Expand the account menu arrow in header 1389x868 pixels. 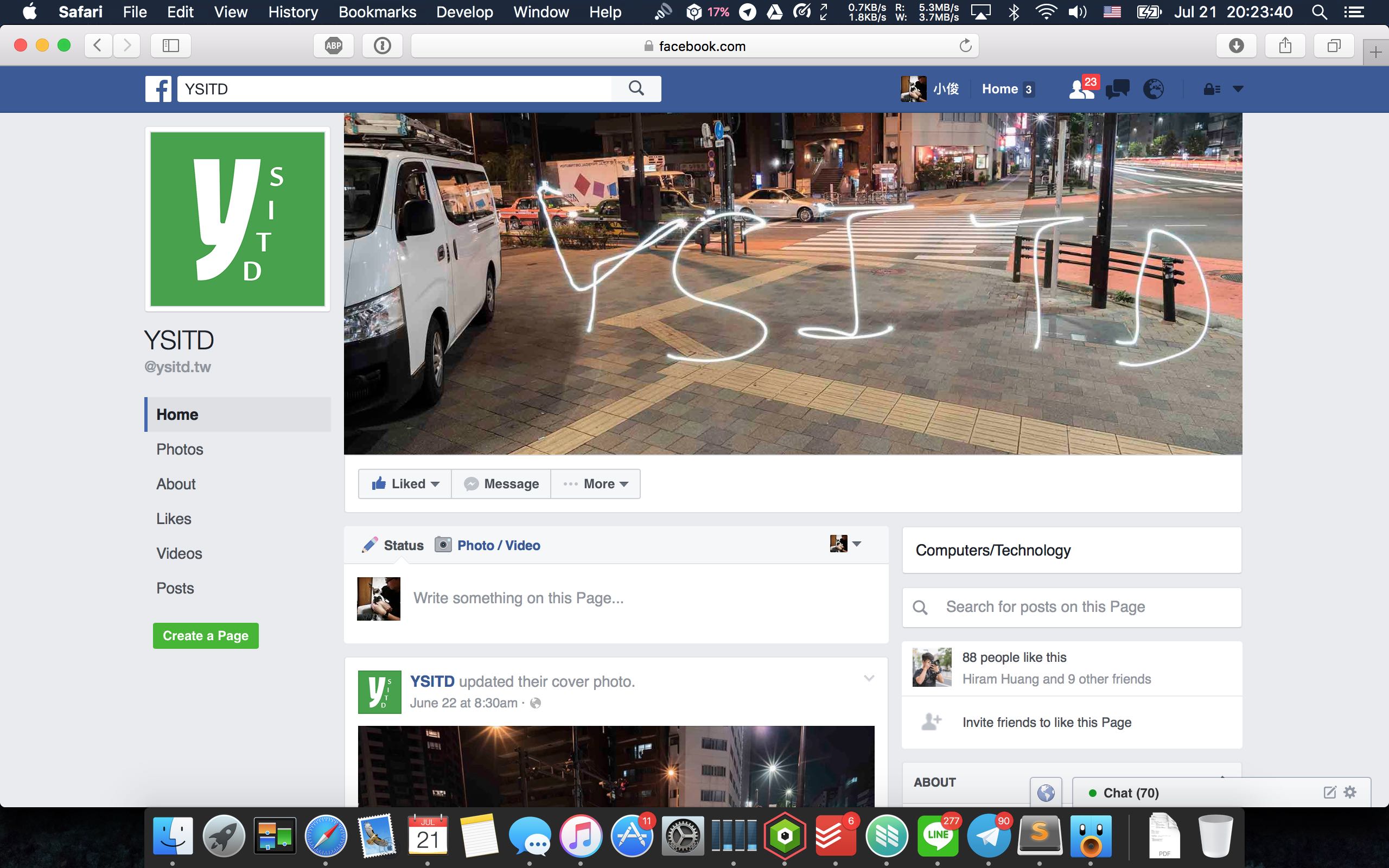tap(1238, 89)
